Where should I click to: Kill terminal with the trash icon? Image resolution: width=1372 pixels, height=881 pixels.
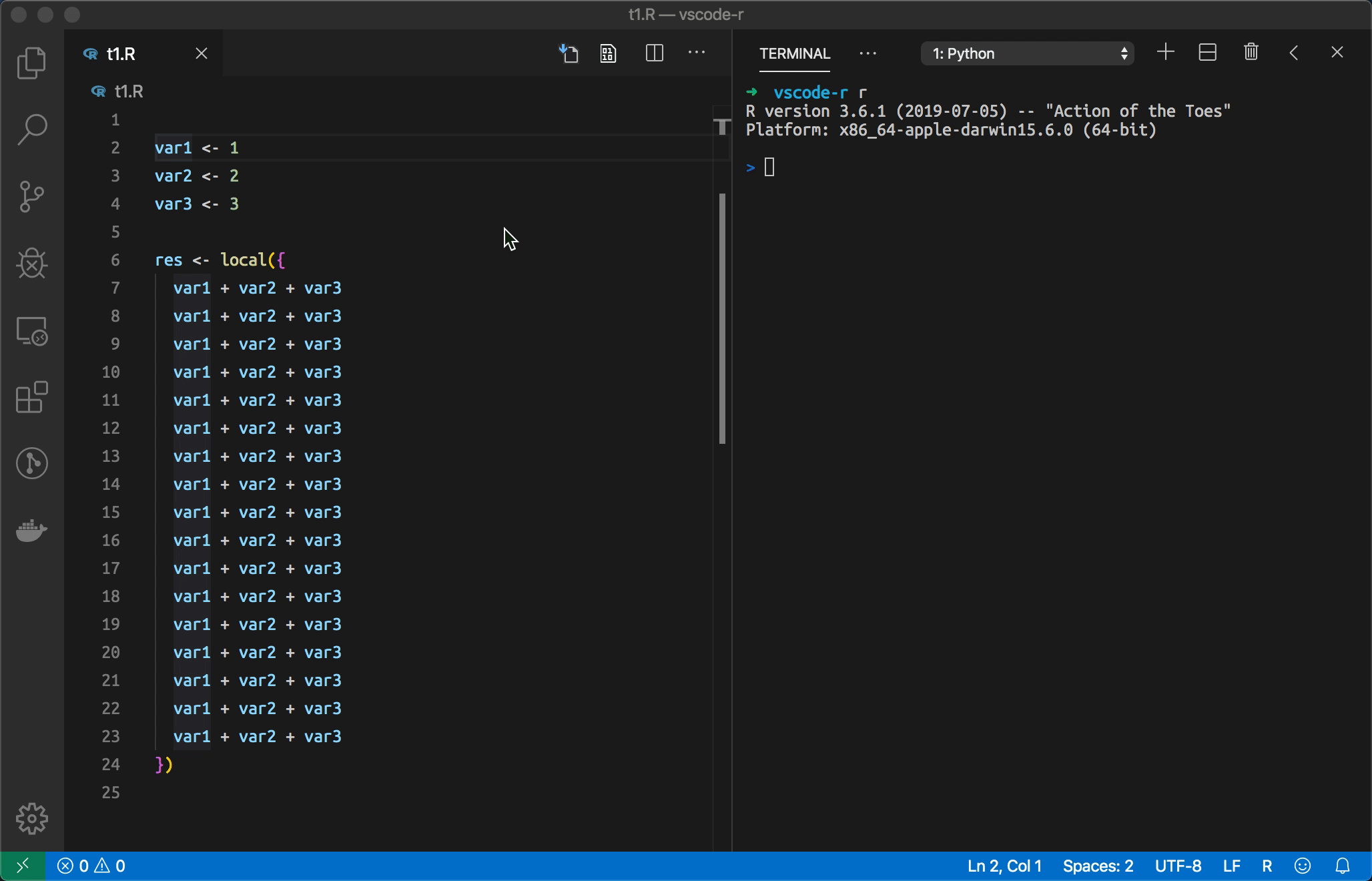pyautogui.click(x=1251, y=53)
